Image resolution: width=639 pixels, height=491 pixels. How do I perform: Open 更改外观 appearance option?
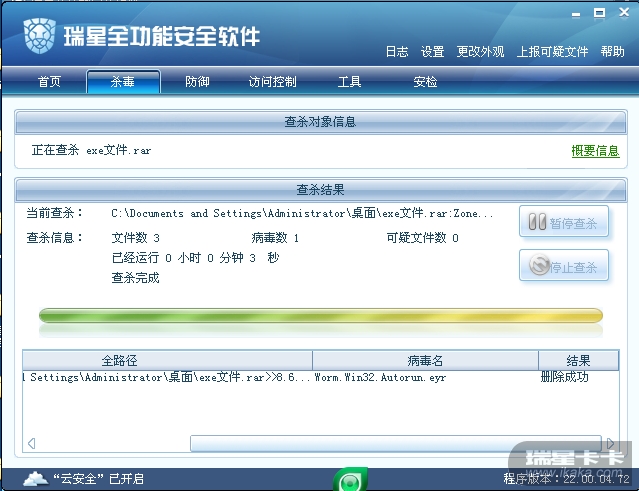pos(480,52)
